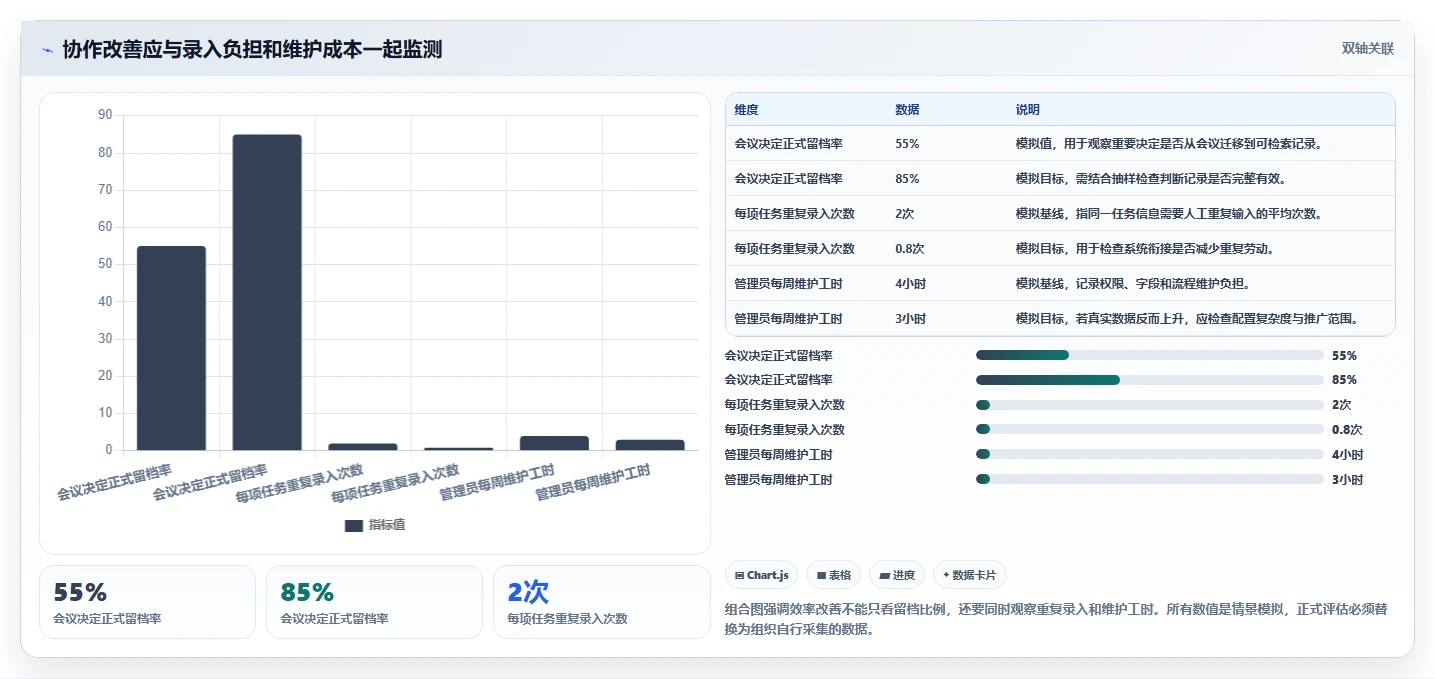Click the 55% value beside its progress bar
Image resolution: width=1435 pixels, height=679 pixels.
[x=1344, y=355]
